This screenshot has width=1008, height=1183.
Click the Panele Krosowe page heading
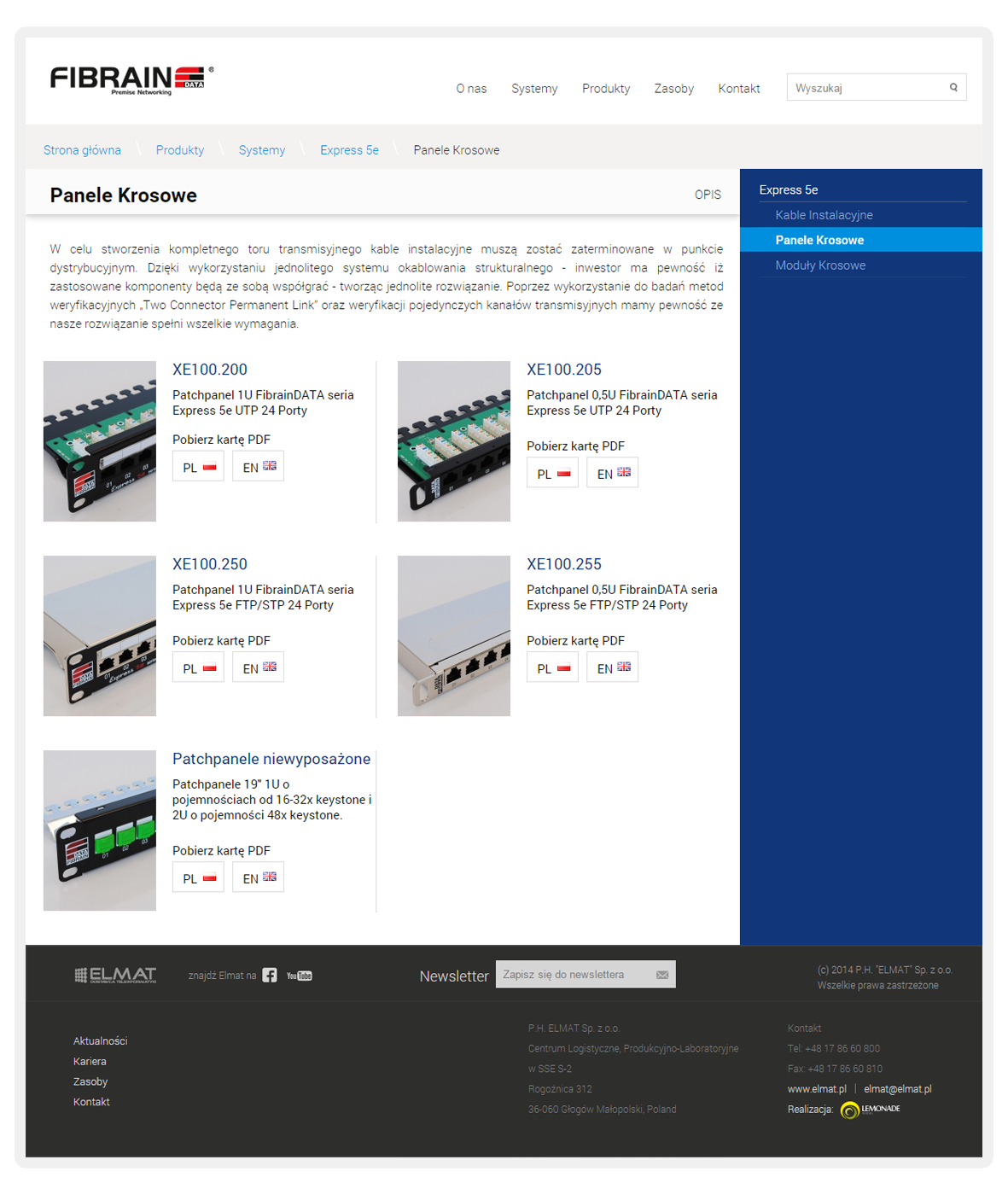coord(124,195)
